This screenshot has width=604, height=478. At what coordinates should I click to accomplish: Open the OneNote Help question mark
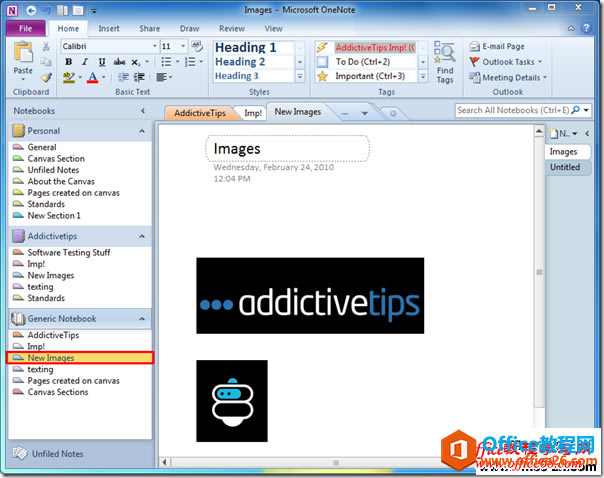(586, 28)
